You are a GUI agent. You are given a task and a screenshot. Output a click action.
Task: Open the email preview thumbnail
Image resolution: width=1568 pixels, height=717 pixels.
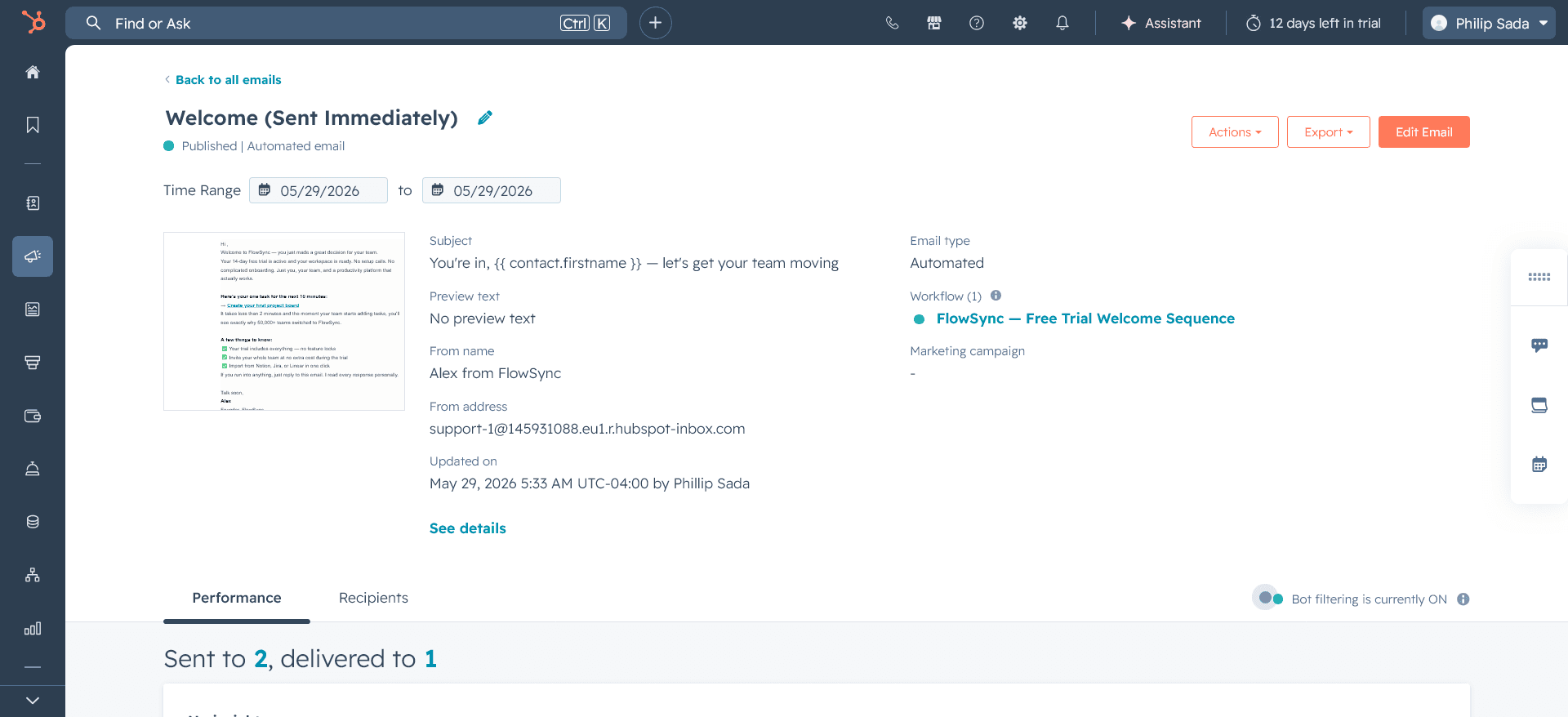tap(284, 321)
